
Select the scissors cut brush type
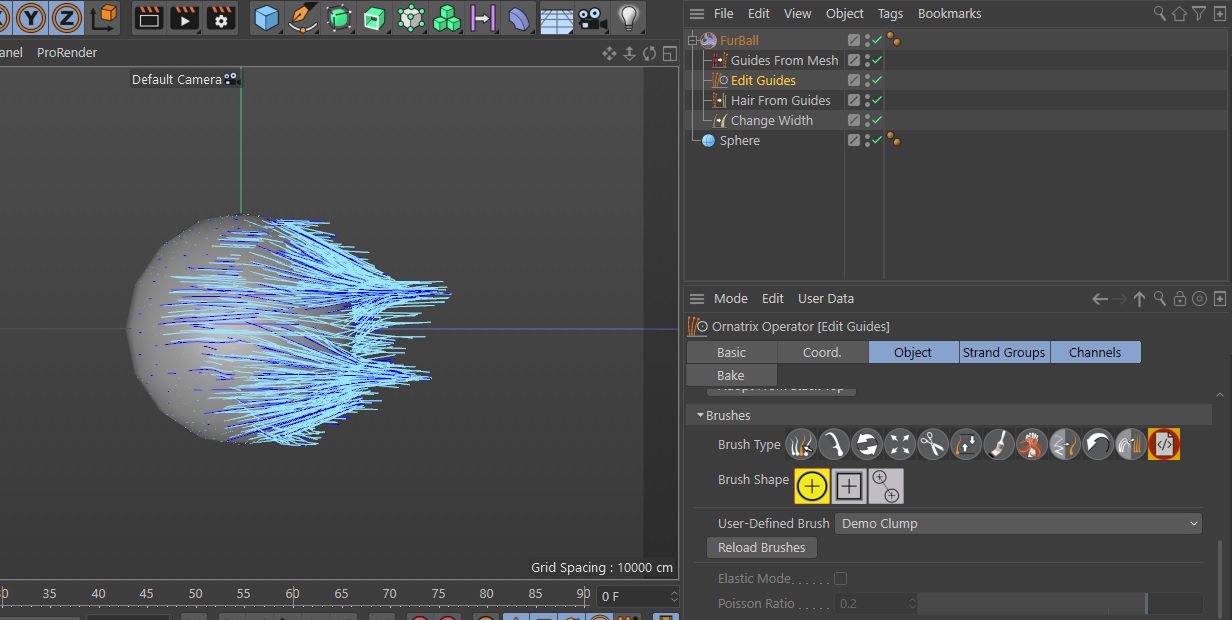click(933, 444)
